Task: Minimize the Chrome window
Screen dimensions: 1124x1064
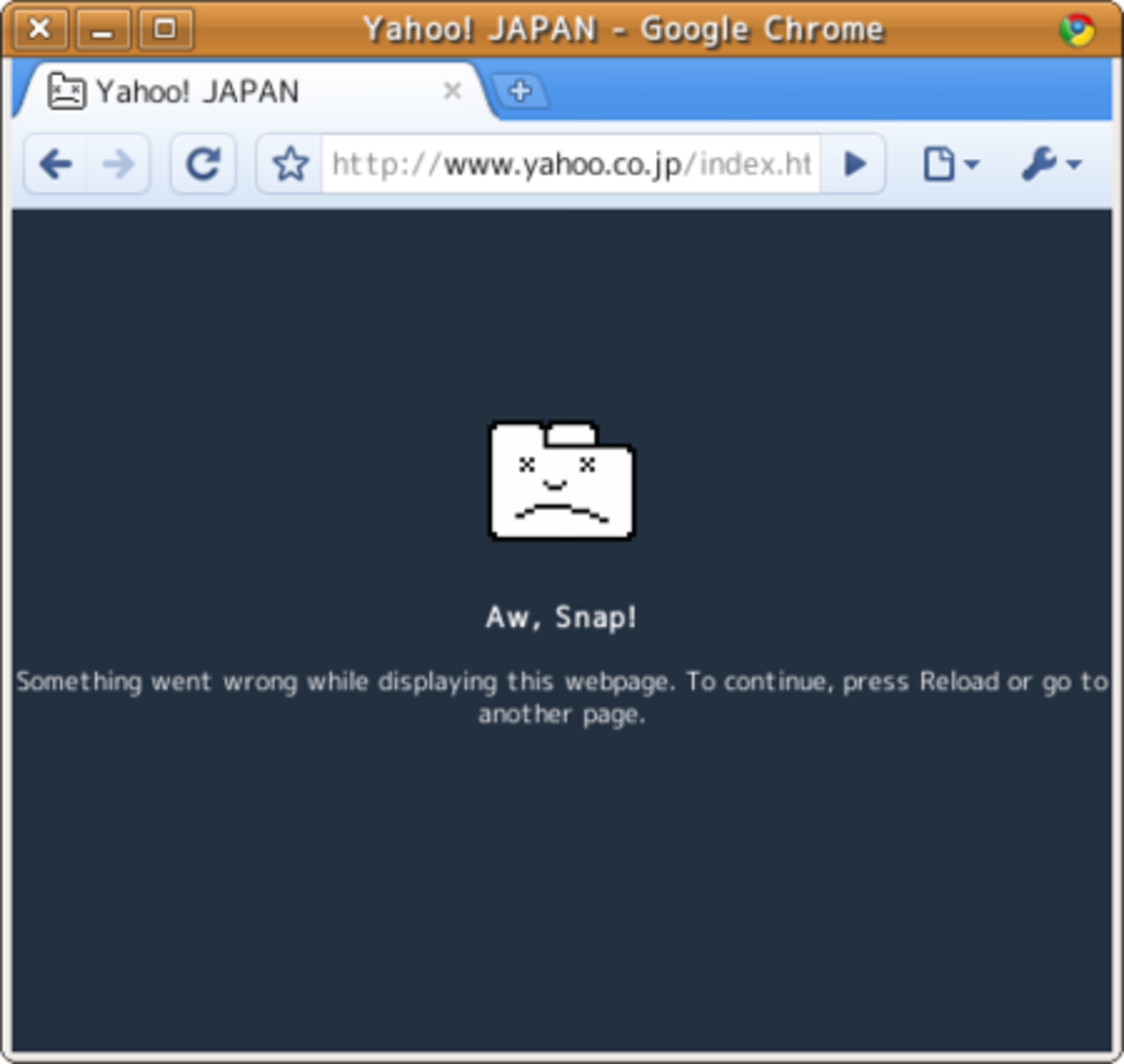Action: 103,29
